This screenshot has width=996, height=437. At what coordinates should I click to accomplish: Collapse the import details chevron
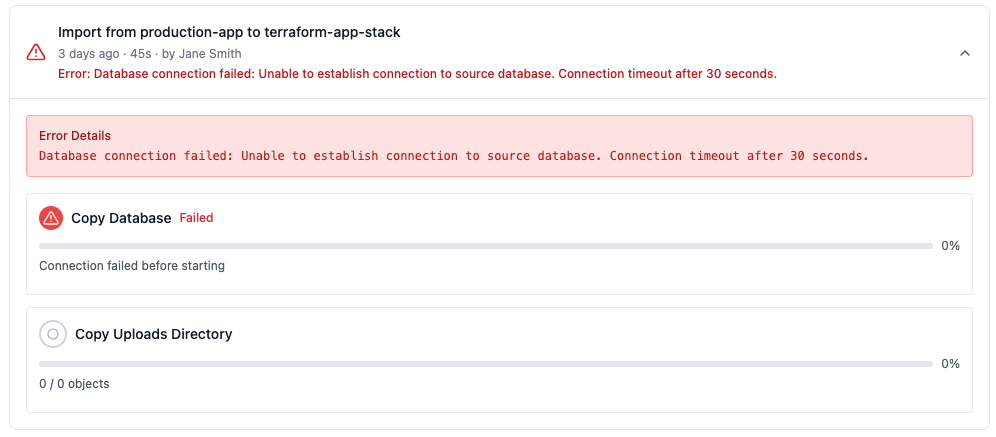964,53
